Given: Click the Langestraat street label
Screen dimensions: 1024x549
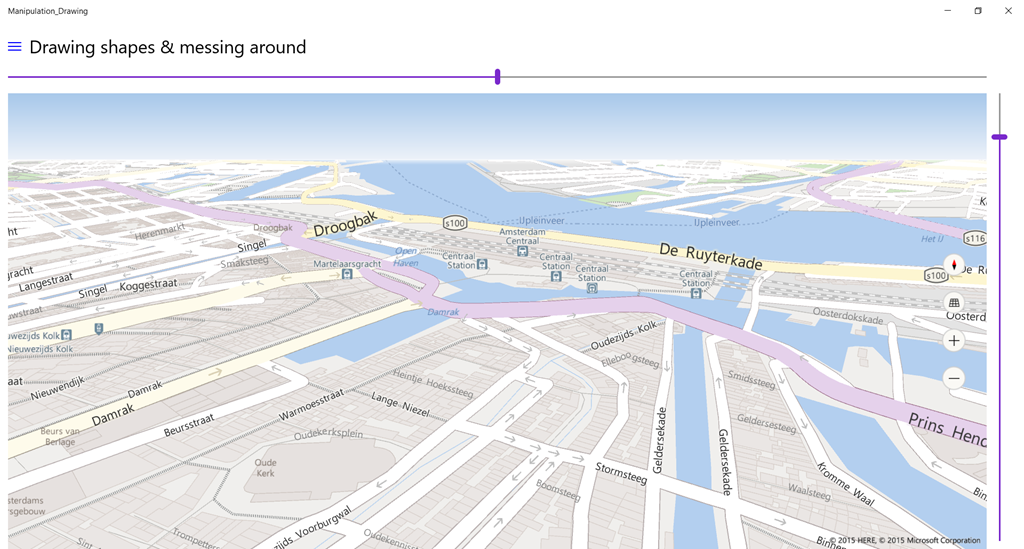Looking at the screenshot, I should (46, 282).
